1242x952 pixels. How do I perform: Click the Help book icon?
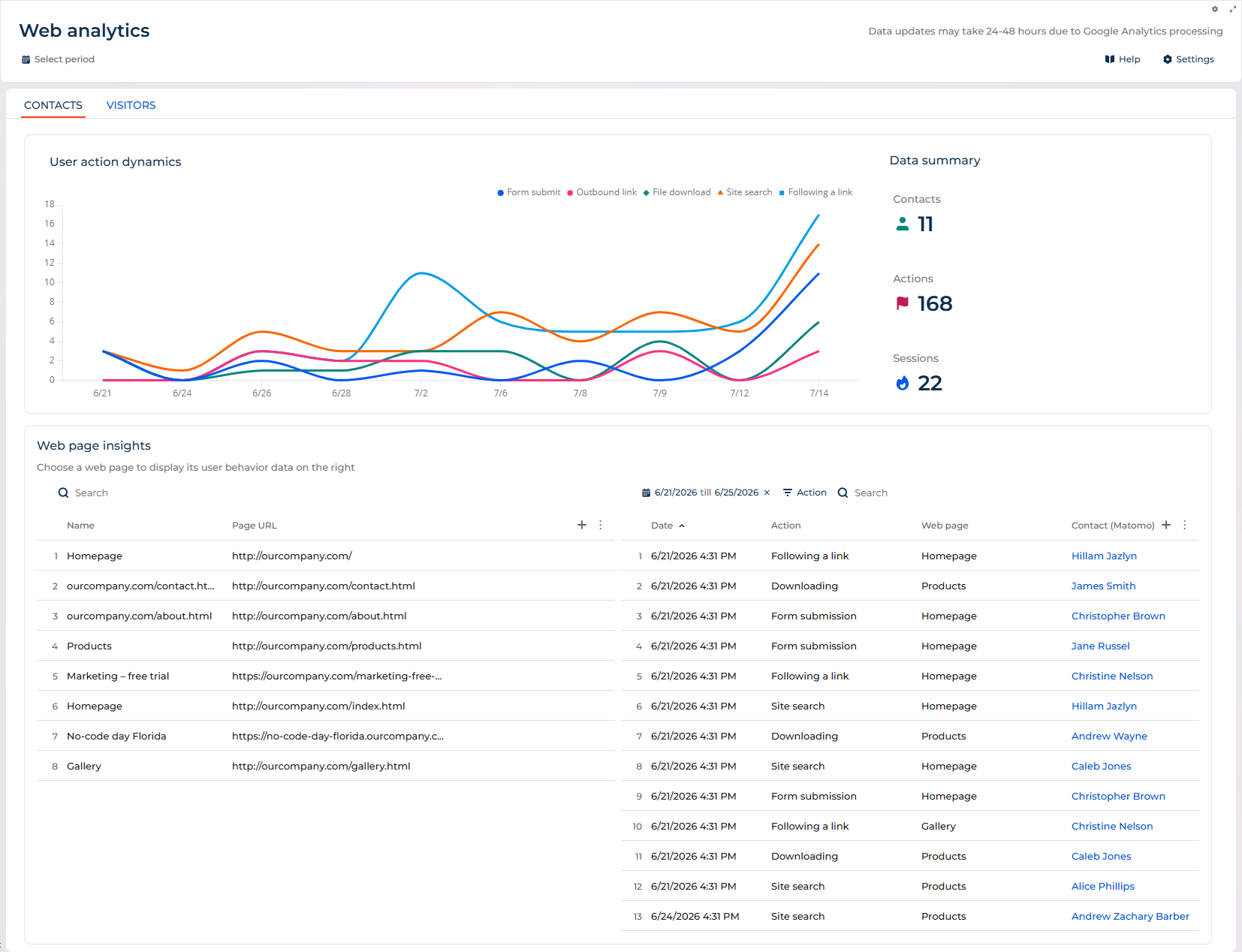(1110, 59)
